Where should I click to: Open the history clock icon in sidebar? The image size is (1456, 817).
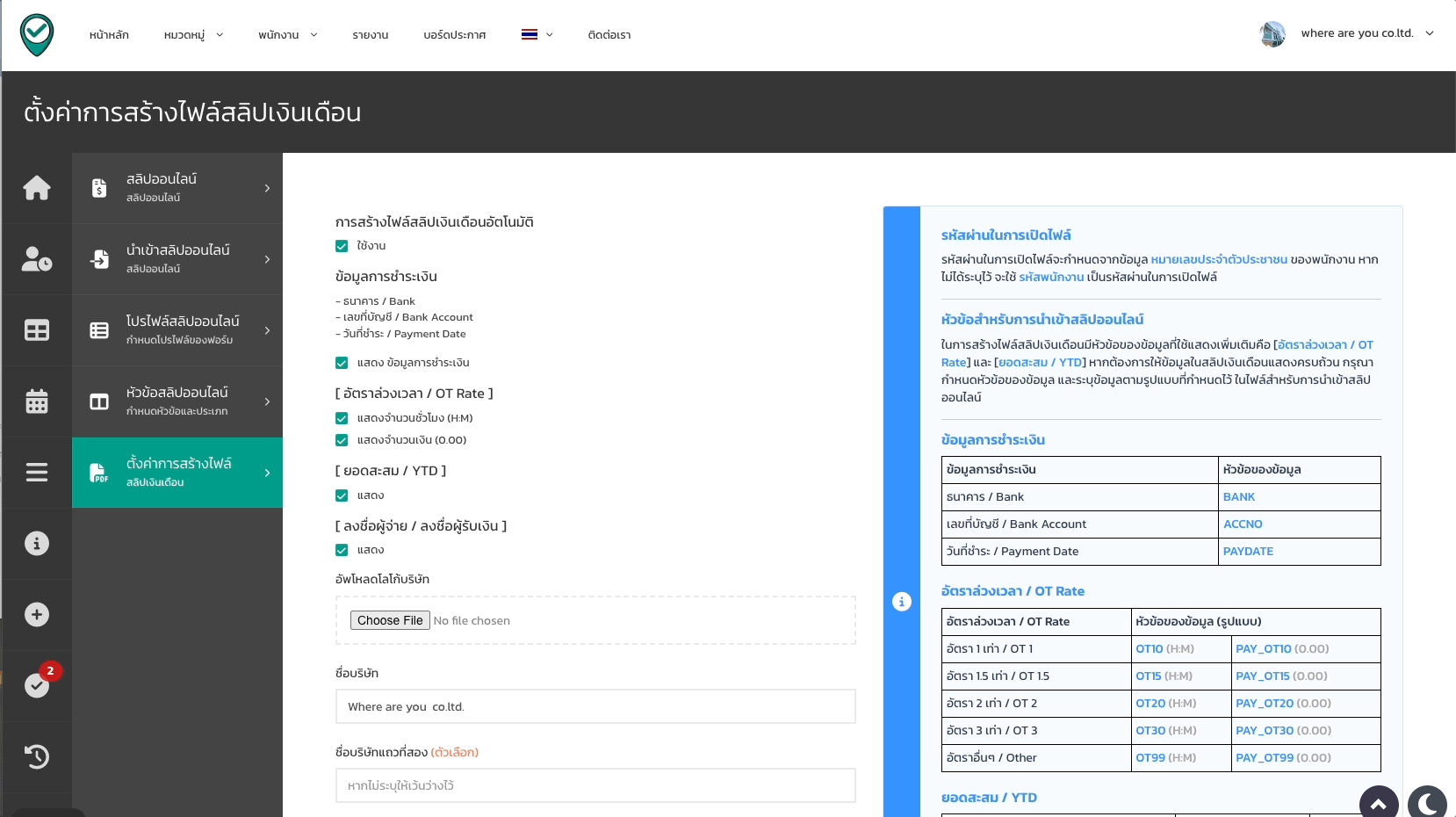coord(37,756)
